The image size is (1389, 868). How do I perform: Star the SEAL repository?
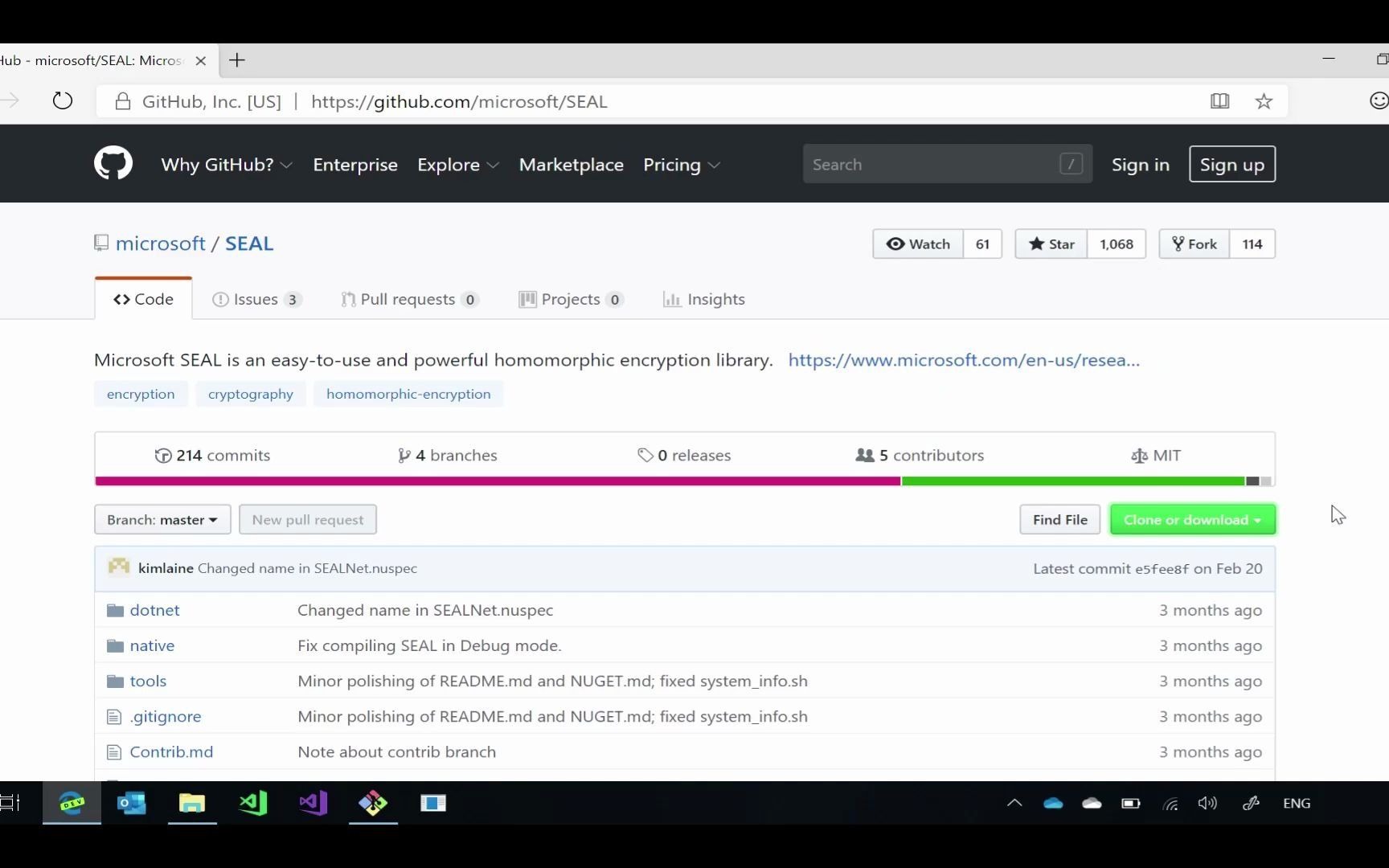pyautogui.click(x=1051, y=244)
